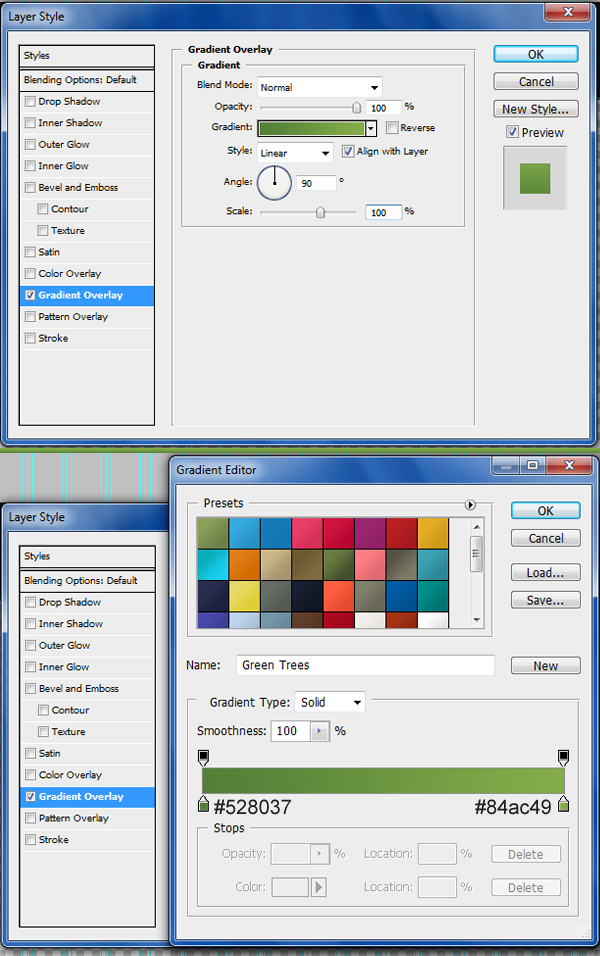Open Smoothness slider arrow
The height and width of the screenshot is (956, 600).
320,731
